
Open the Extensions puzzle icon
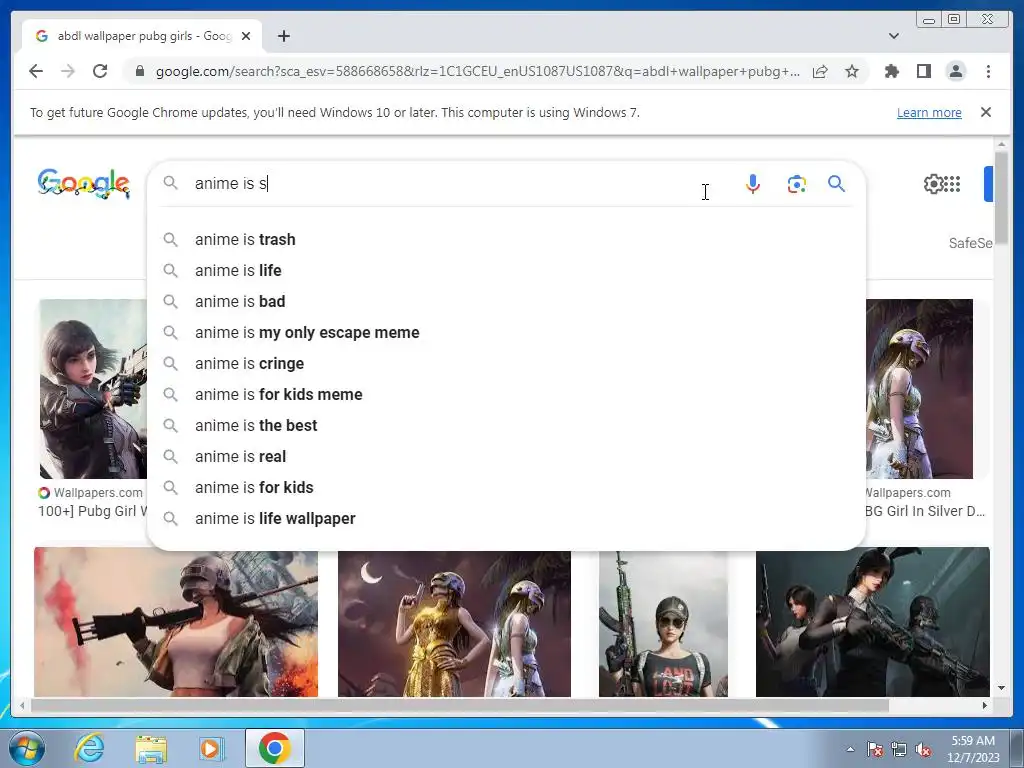point(891,71)
